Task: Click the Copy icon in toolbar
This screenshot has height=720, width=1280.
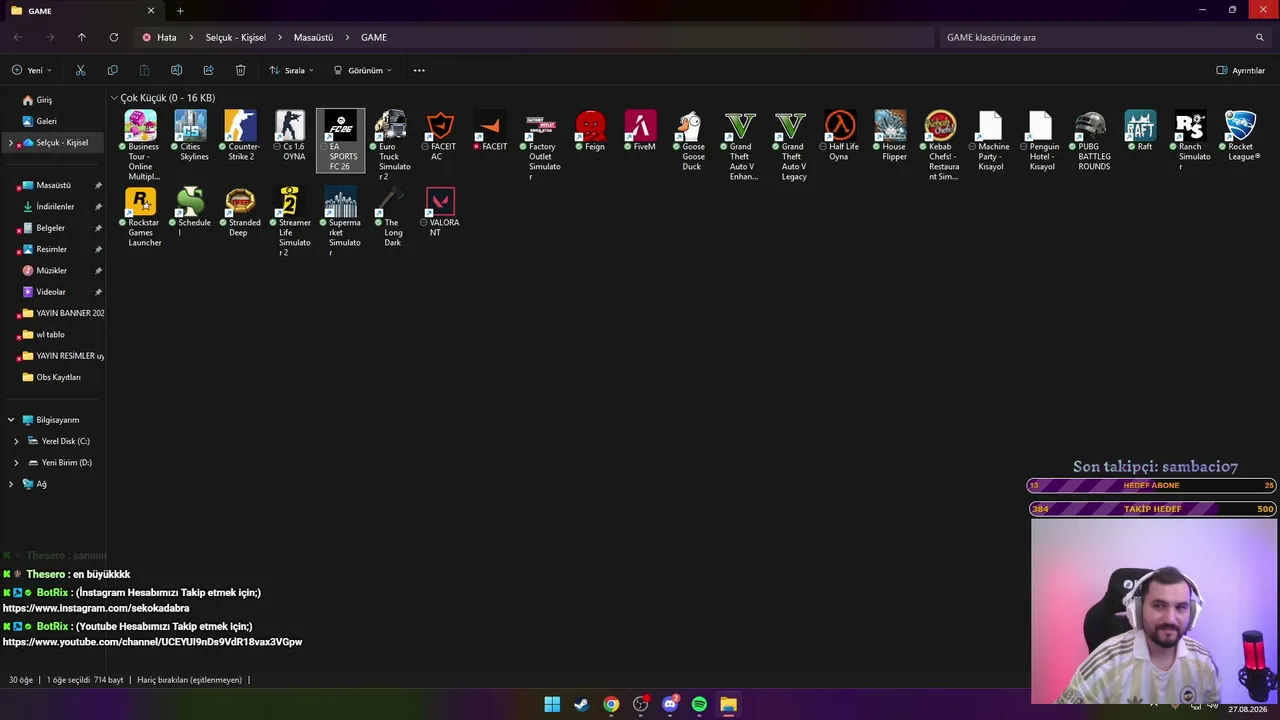Action: pyautogui.click(x=112, y=70)
